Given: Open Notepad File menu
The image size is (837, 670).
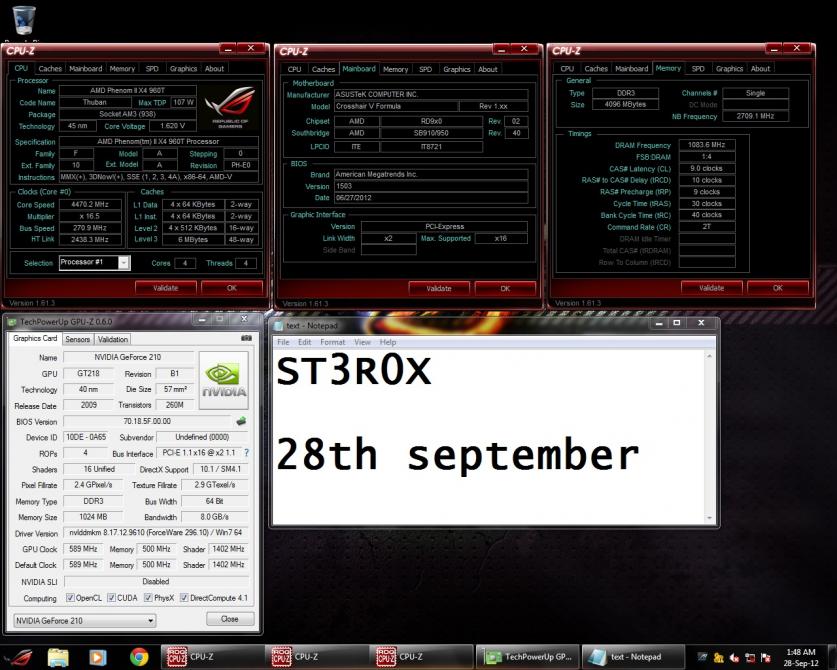Looking at the screenshot, I should 283,342.
